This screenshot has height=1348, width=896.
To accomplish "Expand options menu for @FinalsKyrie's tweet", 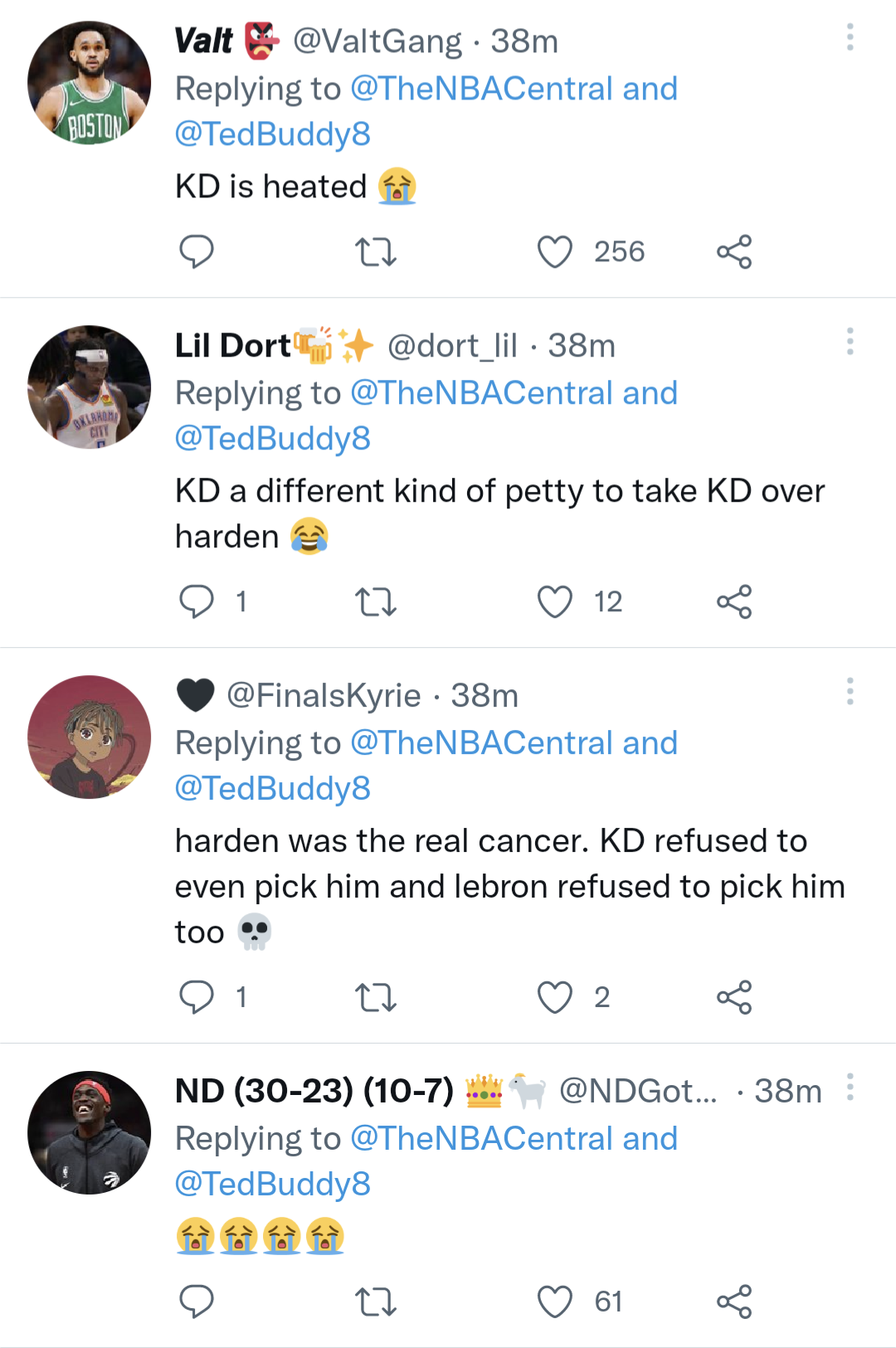I will (x=850, y=693).
